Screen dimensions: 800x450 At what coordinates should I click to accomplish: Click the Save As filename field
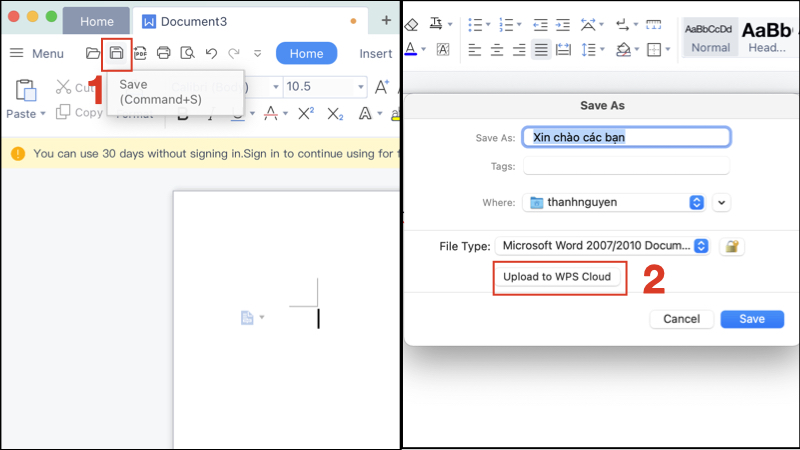click(x=627, y=137)
